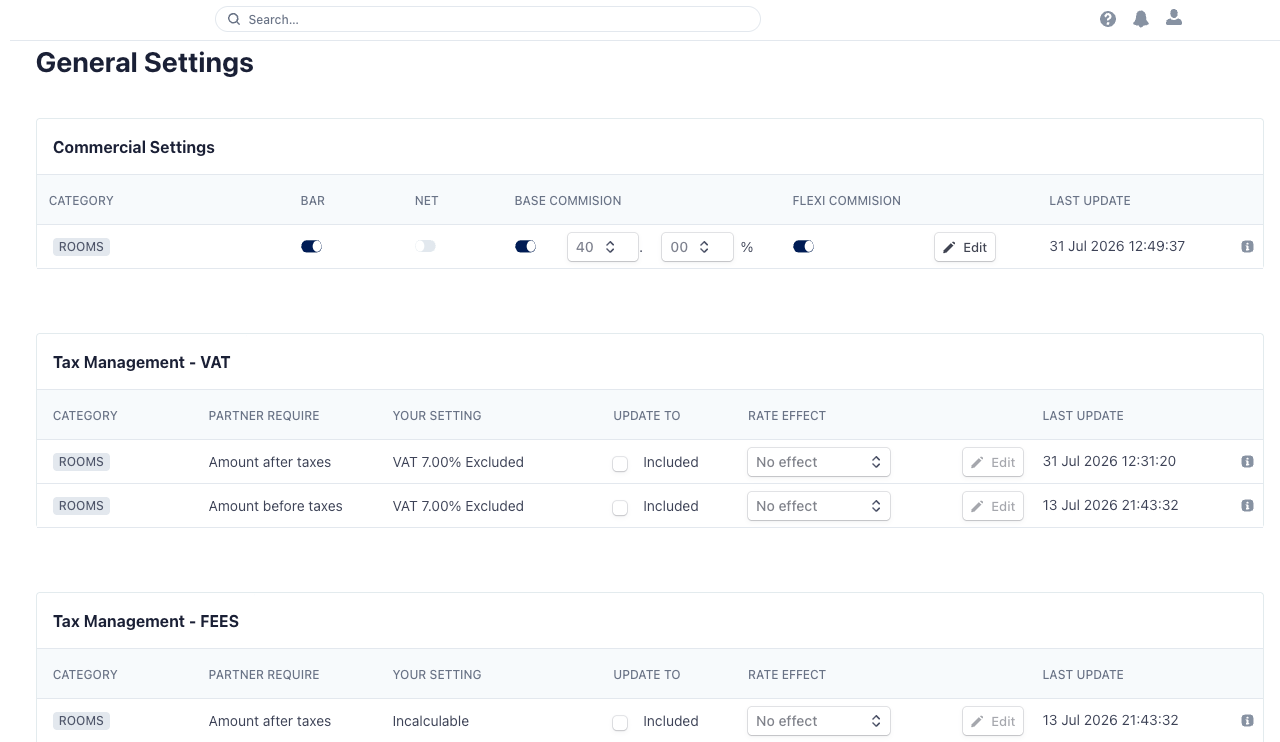Click the search magnifier icon
The image size is (1280, 742).
click(x=234, y=19)
